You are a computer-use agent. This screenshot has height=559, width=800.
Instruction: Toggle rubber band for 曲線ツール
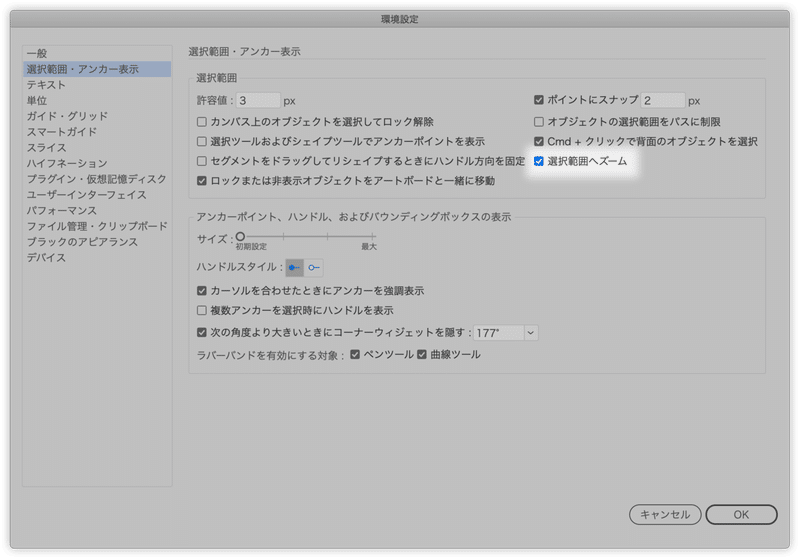click(x=422, y=354)
